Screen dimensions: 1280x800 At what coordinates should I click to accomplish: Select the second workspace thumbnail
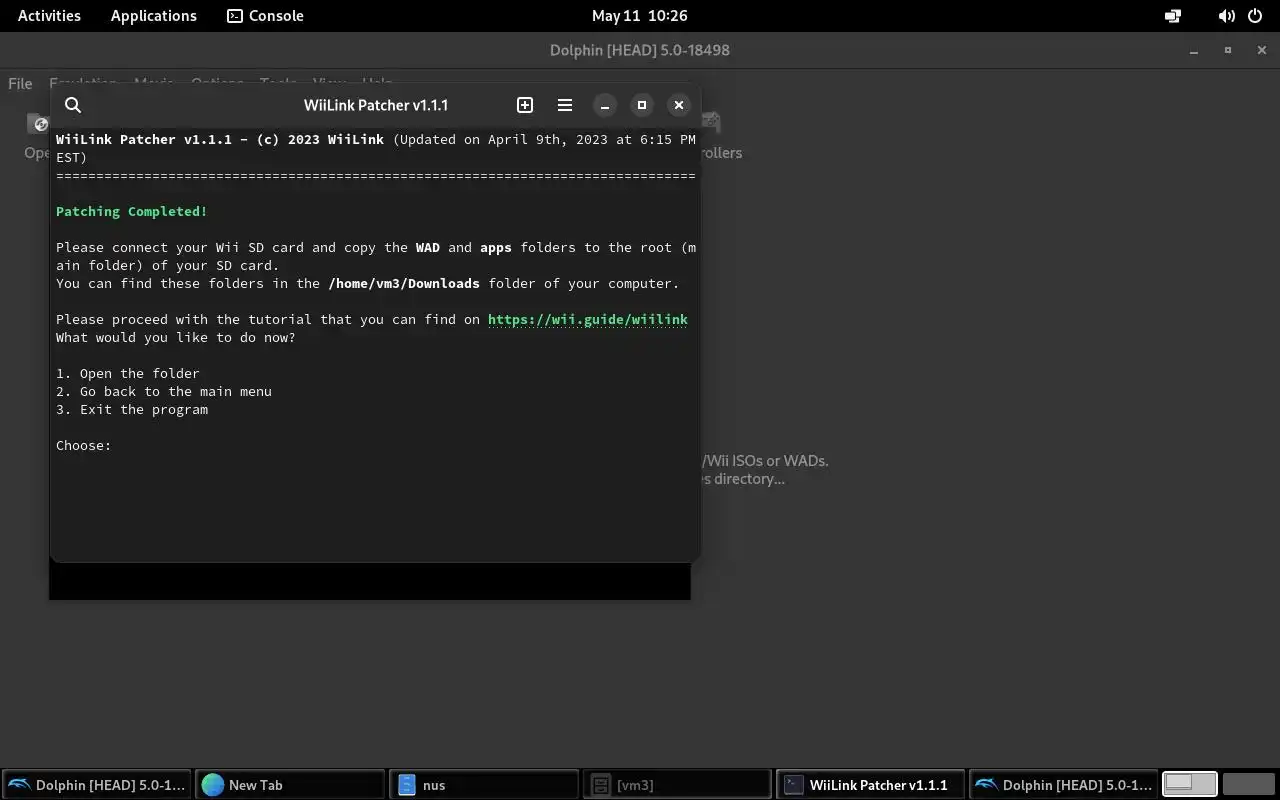click(x=1249, y=784)
